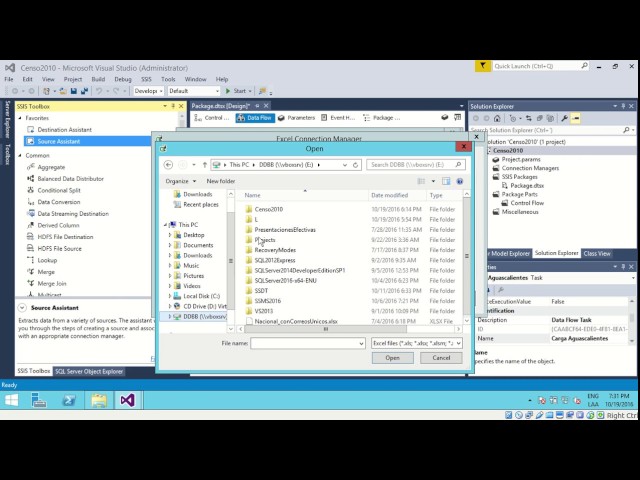
Task: Click New folder in the Open dialog
Action: click(x=221, y=181)
